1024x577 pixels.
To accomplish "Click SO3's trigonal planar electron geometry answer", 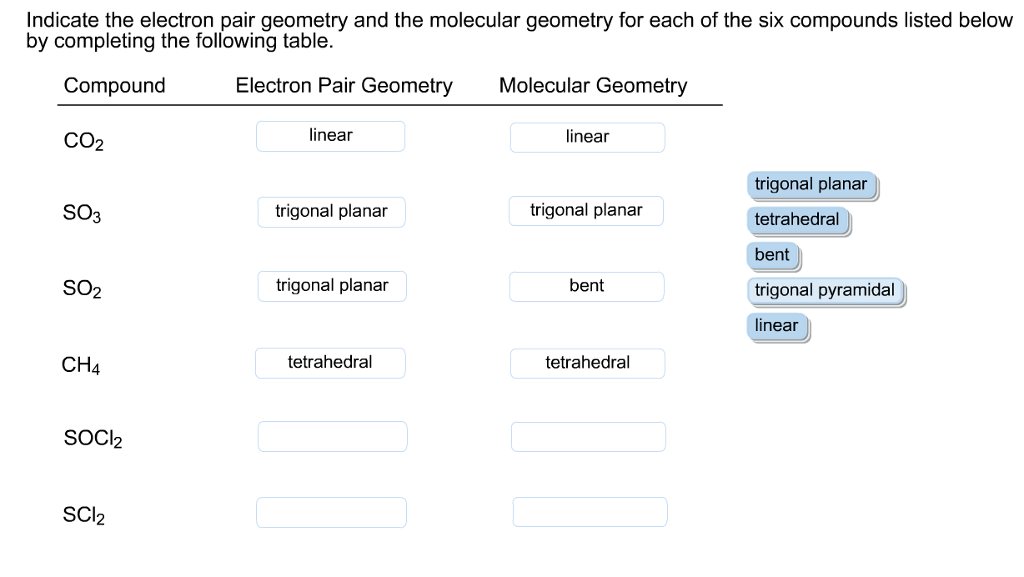I will [331, 211].
